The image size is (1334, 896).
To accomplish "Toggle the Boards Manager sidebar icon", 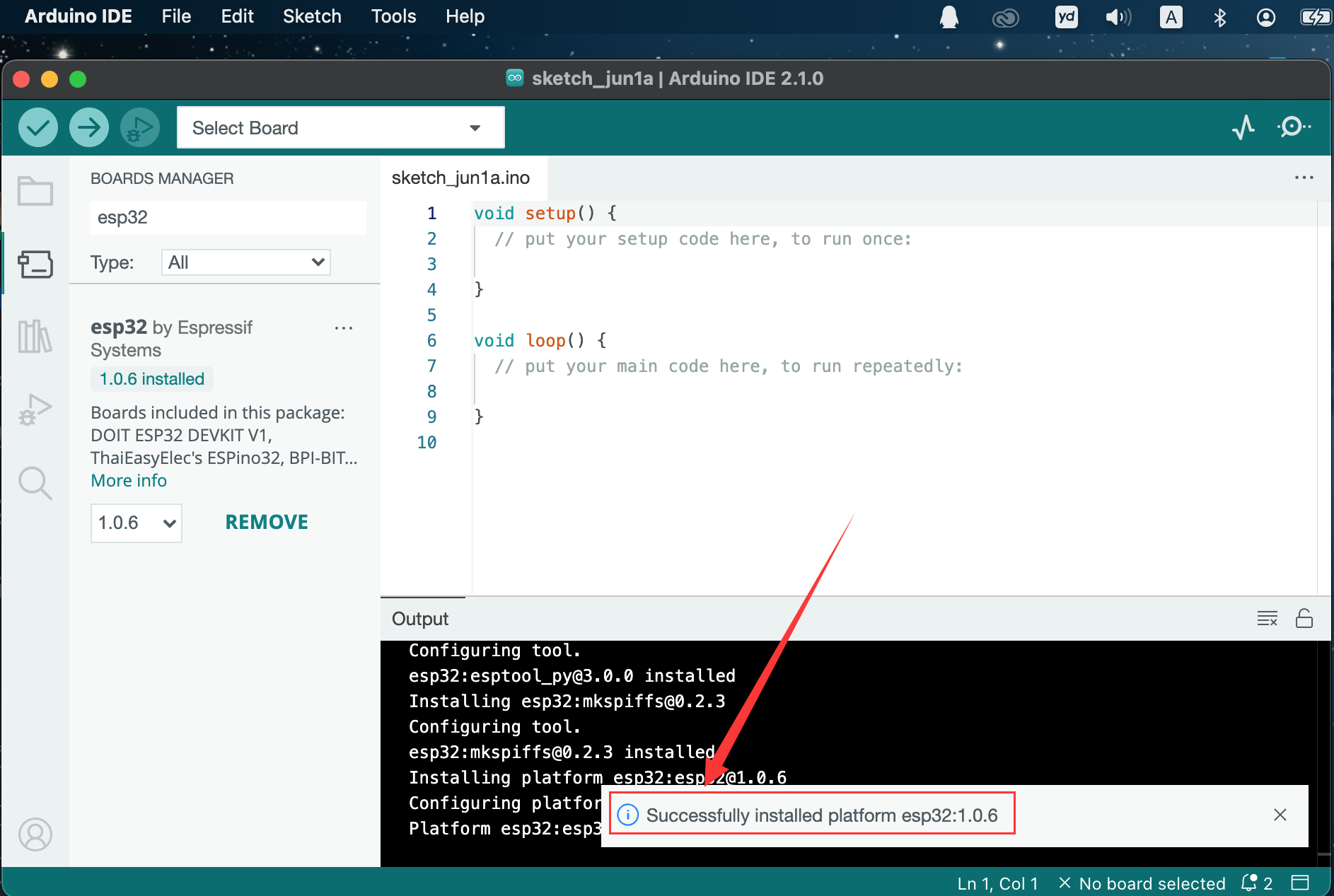I will 35,264.
